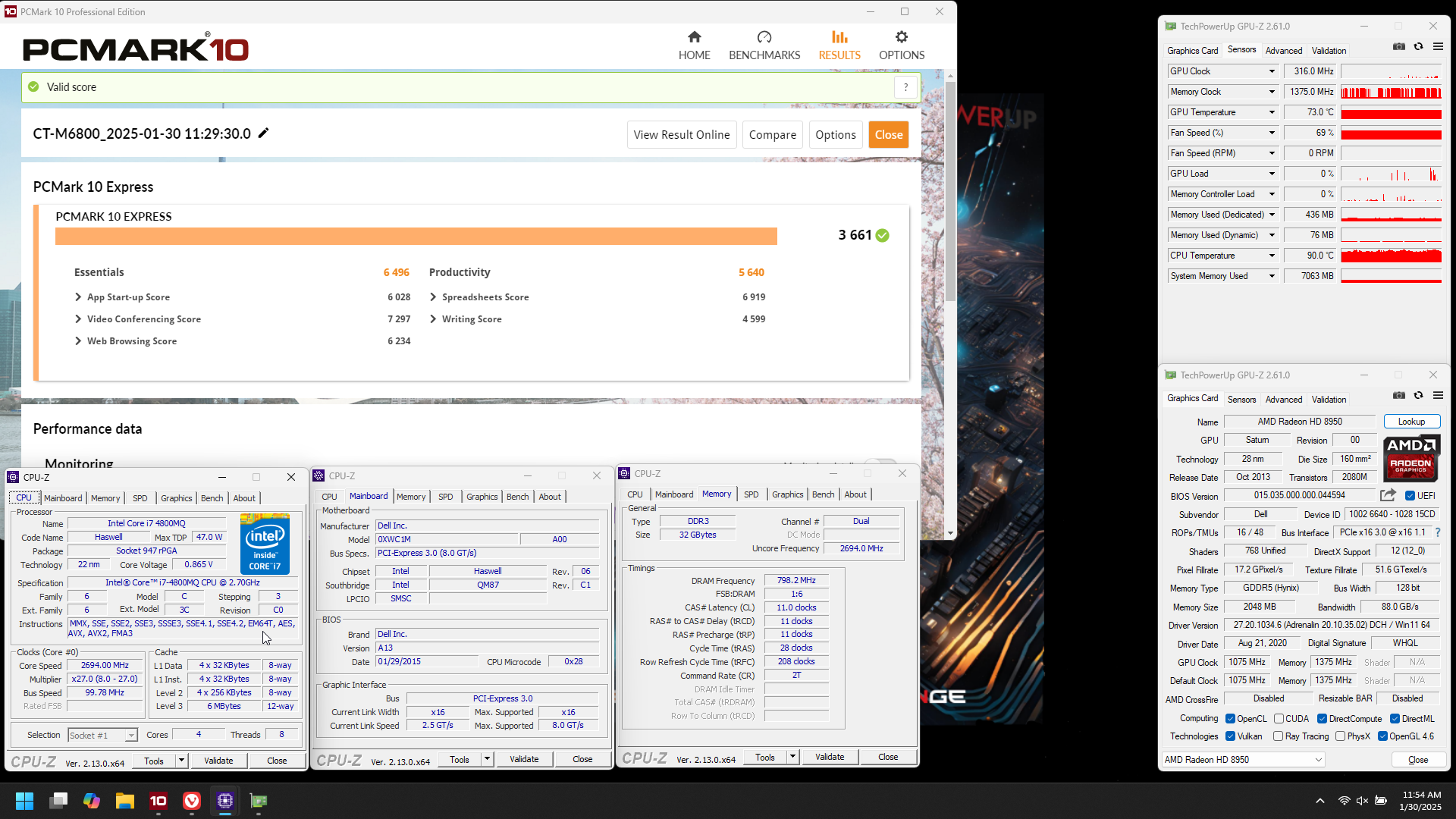1456x819 pixels.
Task: Open the hamburger menu in GPU-Z Sensors window
Action: [x=1438, y=47]
